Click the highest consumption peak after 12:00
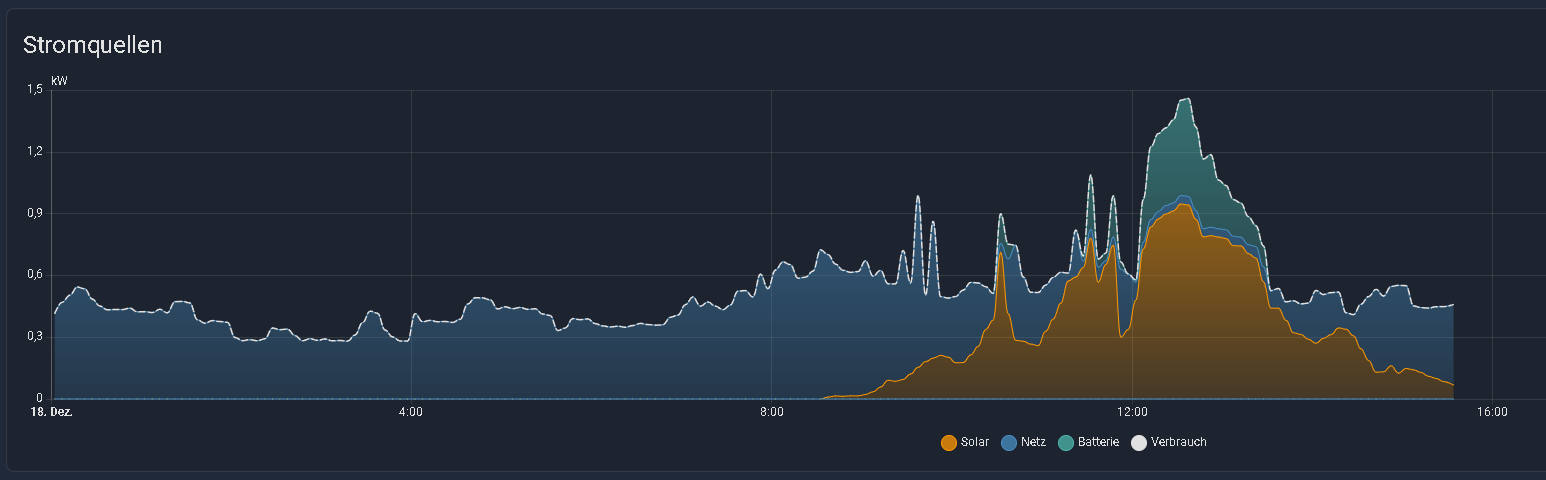 (x=1186, y=99)
